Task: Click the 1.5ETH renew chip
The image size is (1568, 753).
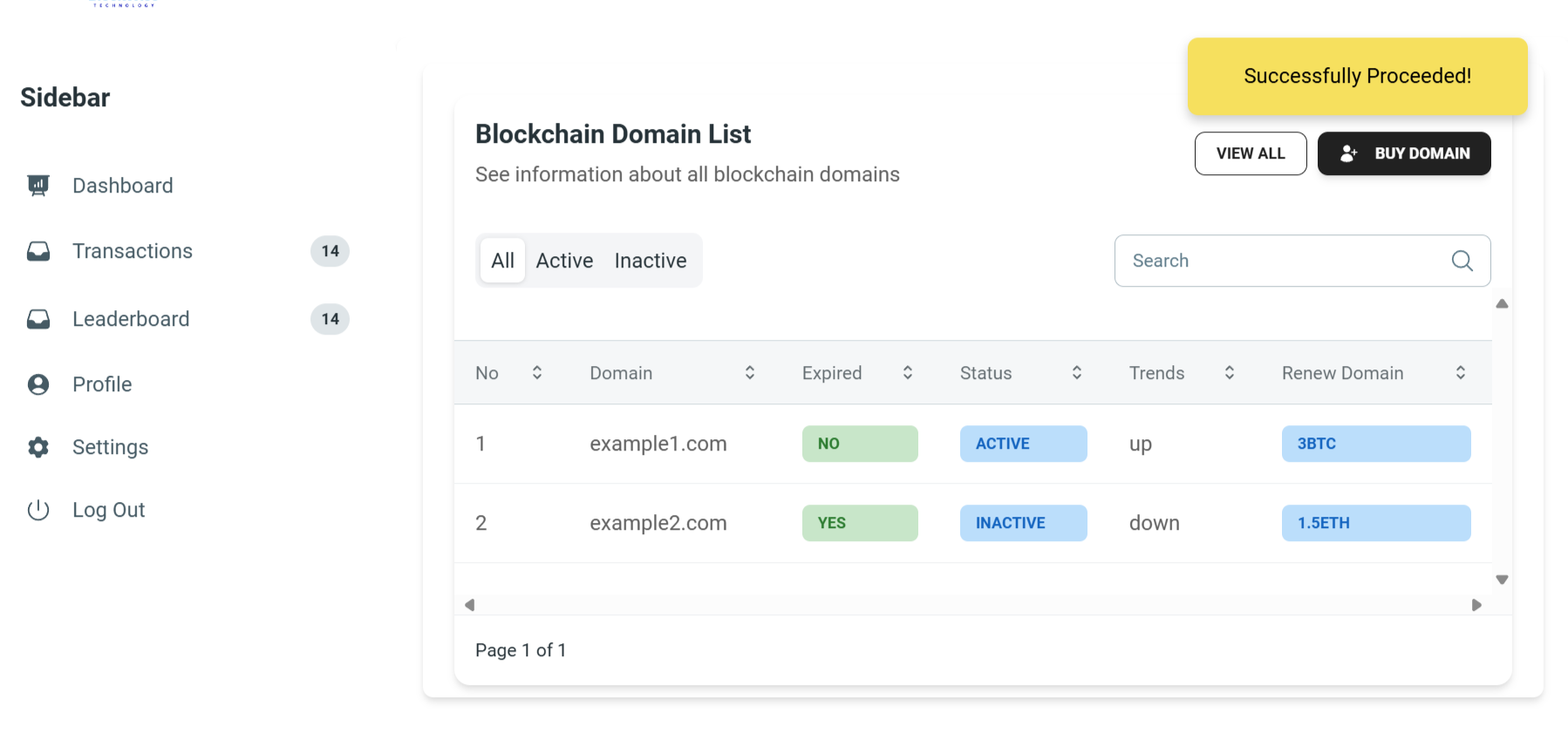Action: tap(1375, 523)
